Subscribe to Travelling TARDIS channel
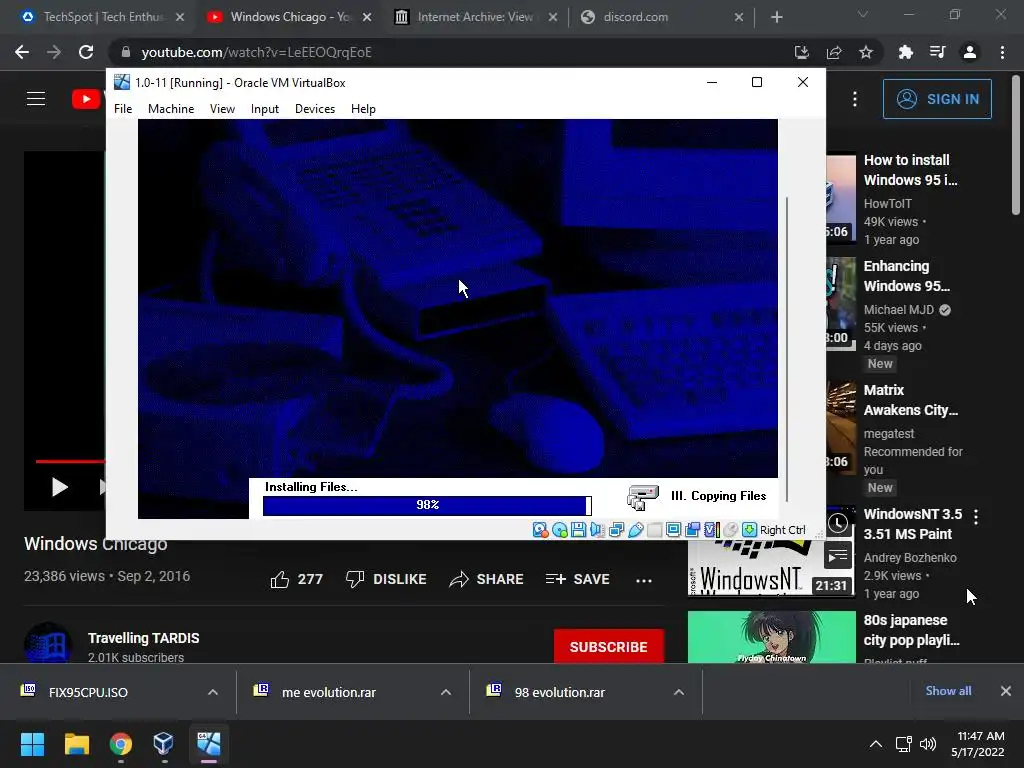1024x768 pixels. pyautogui.click(x=609, y=647)
